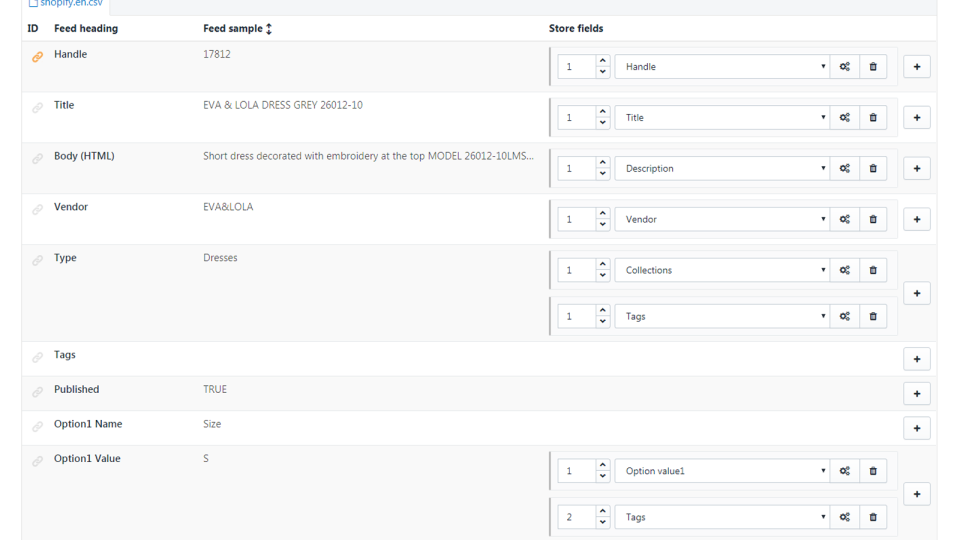
Task: Toggle the ID link icon for Option1 Value
Action: [37, 461]
